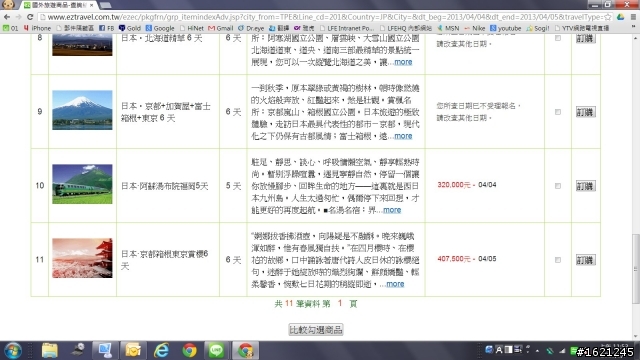Click the page vertical scrollbar thumb
This screenshot has width=640, height=360.
[x=636, y=269]
